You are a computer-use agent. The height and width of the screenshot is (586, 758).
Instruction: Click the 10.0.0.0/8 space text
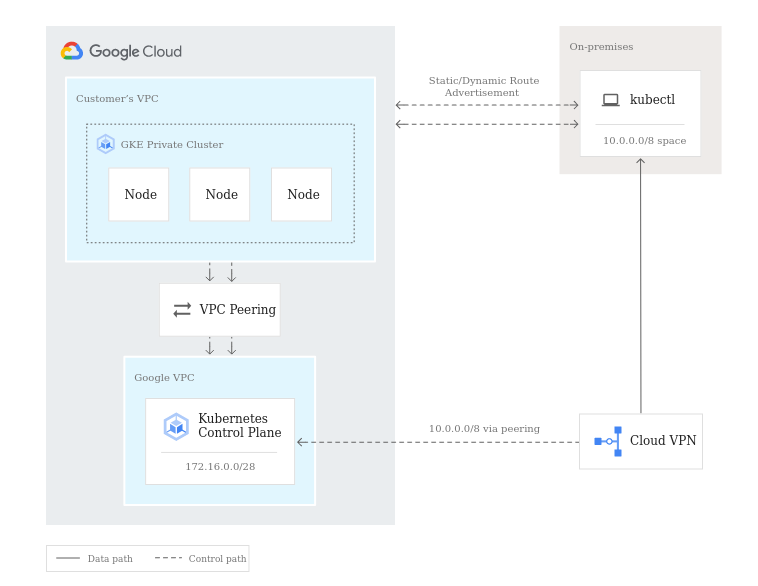(644, 141)
